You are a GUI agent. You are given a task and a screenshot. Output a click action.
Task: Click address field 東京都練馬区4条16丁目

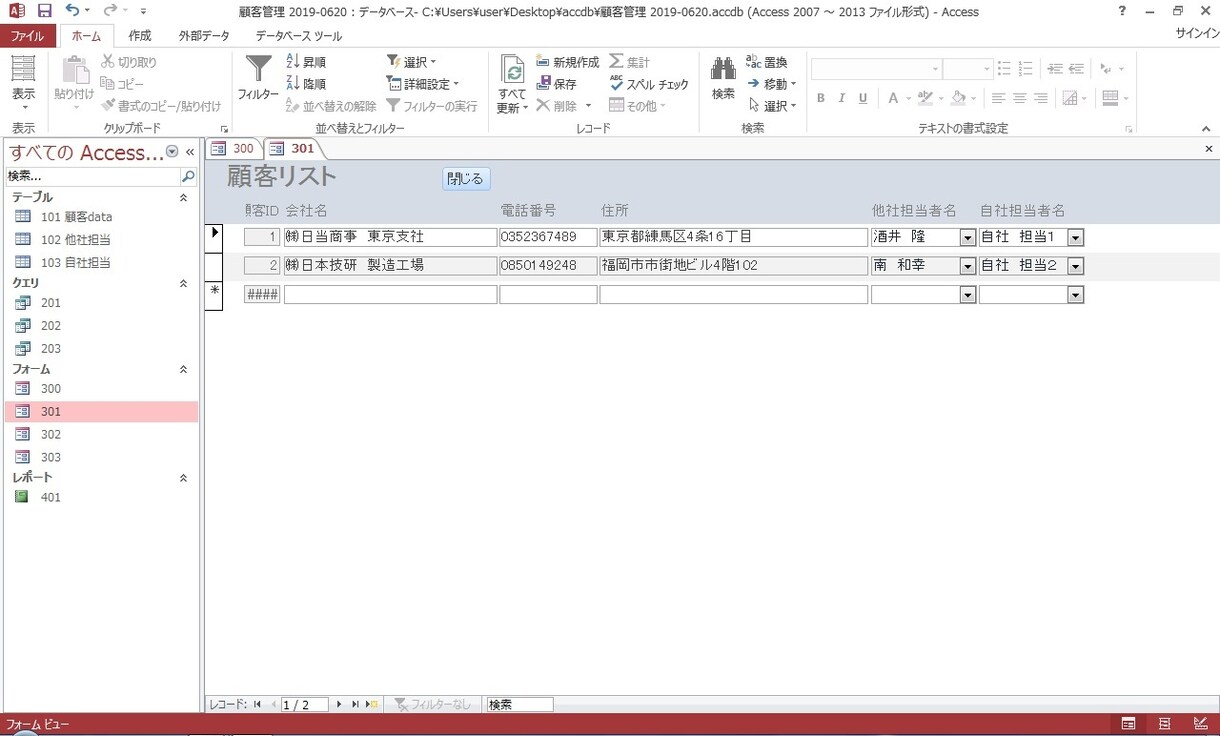(734, 238)
